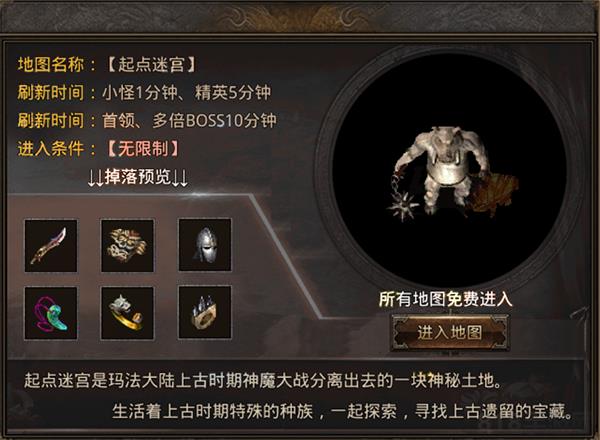This screenshot has height=440, width=600.
Task: Click the 掉落预览 header label
Action: [x=138, y=177]
